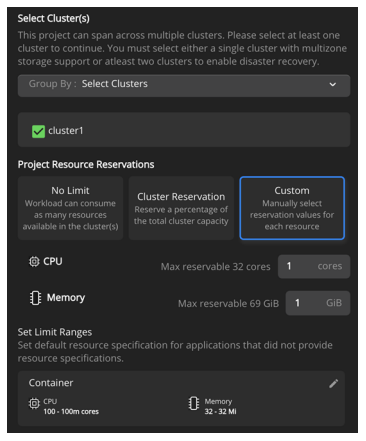
Task: Click the 'Max reservable 69 GiB' text
Action: coord(228,303)
